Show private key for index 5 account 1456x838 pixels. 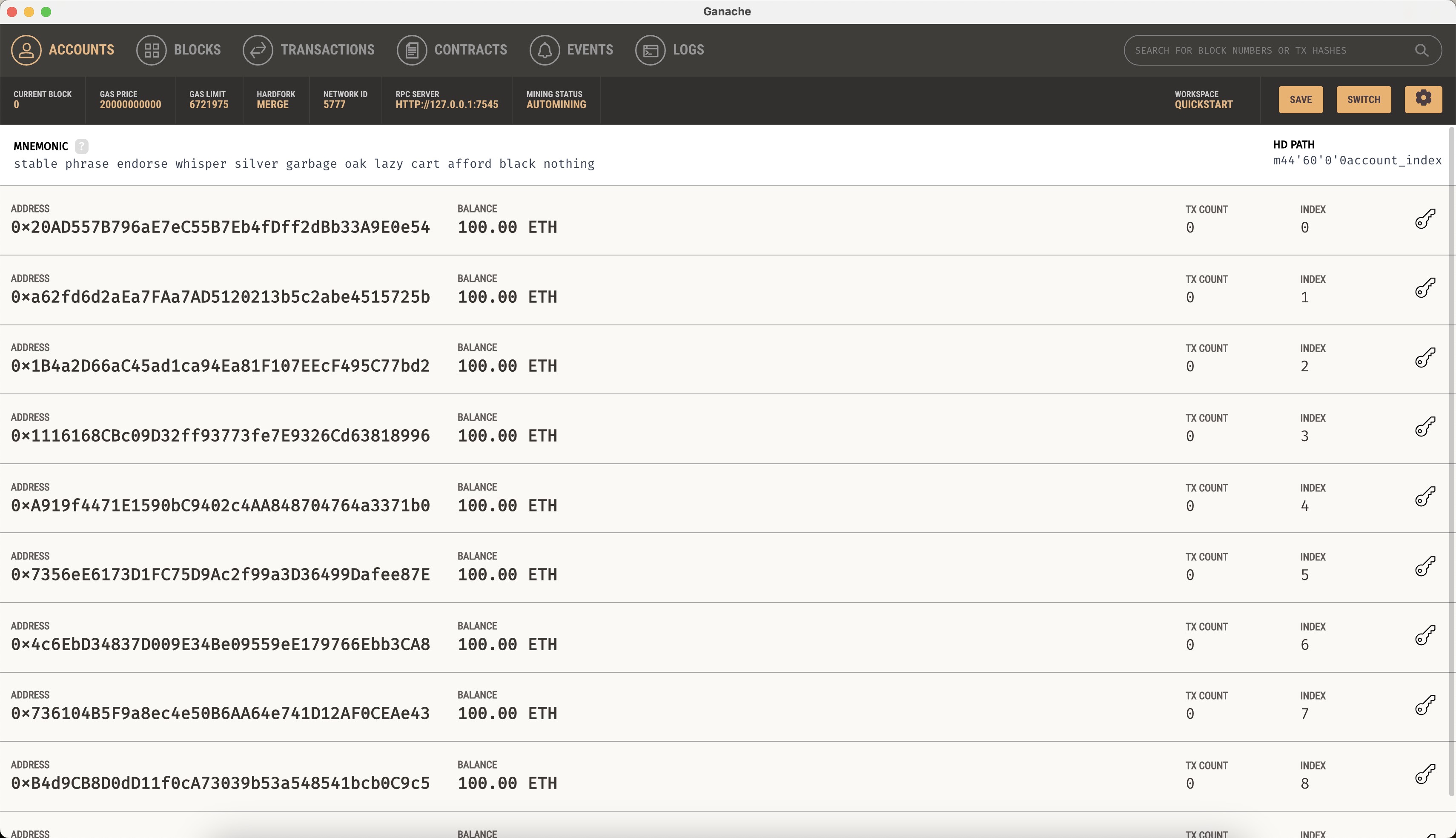click(x=1425, y=566)
